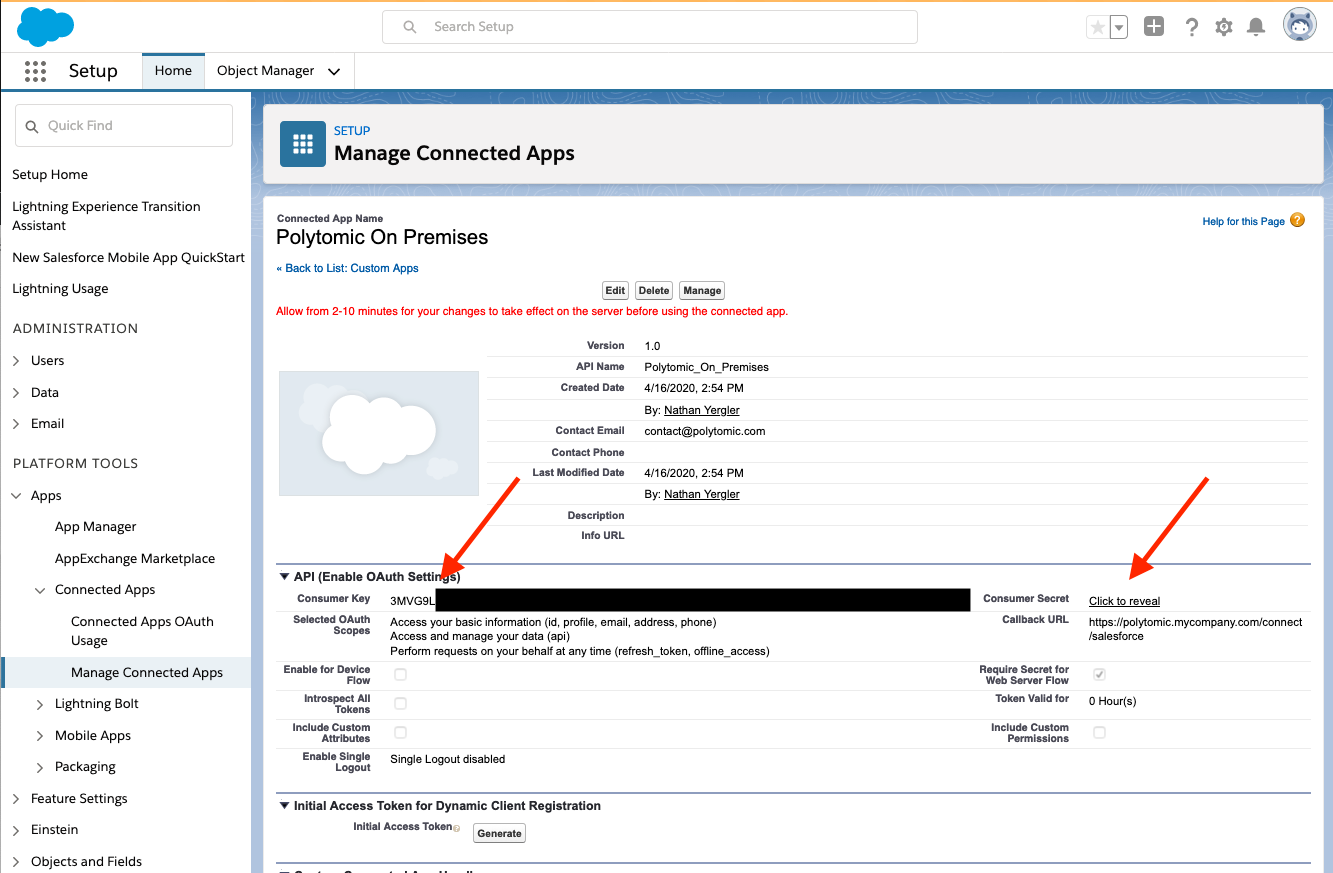This screenshot has width=1333, height=873.
Task: Reveal the Consumer Secret via link
Action: 1124,601
